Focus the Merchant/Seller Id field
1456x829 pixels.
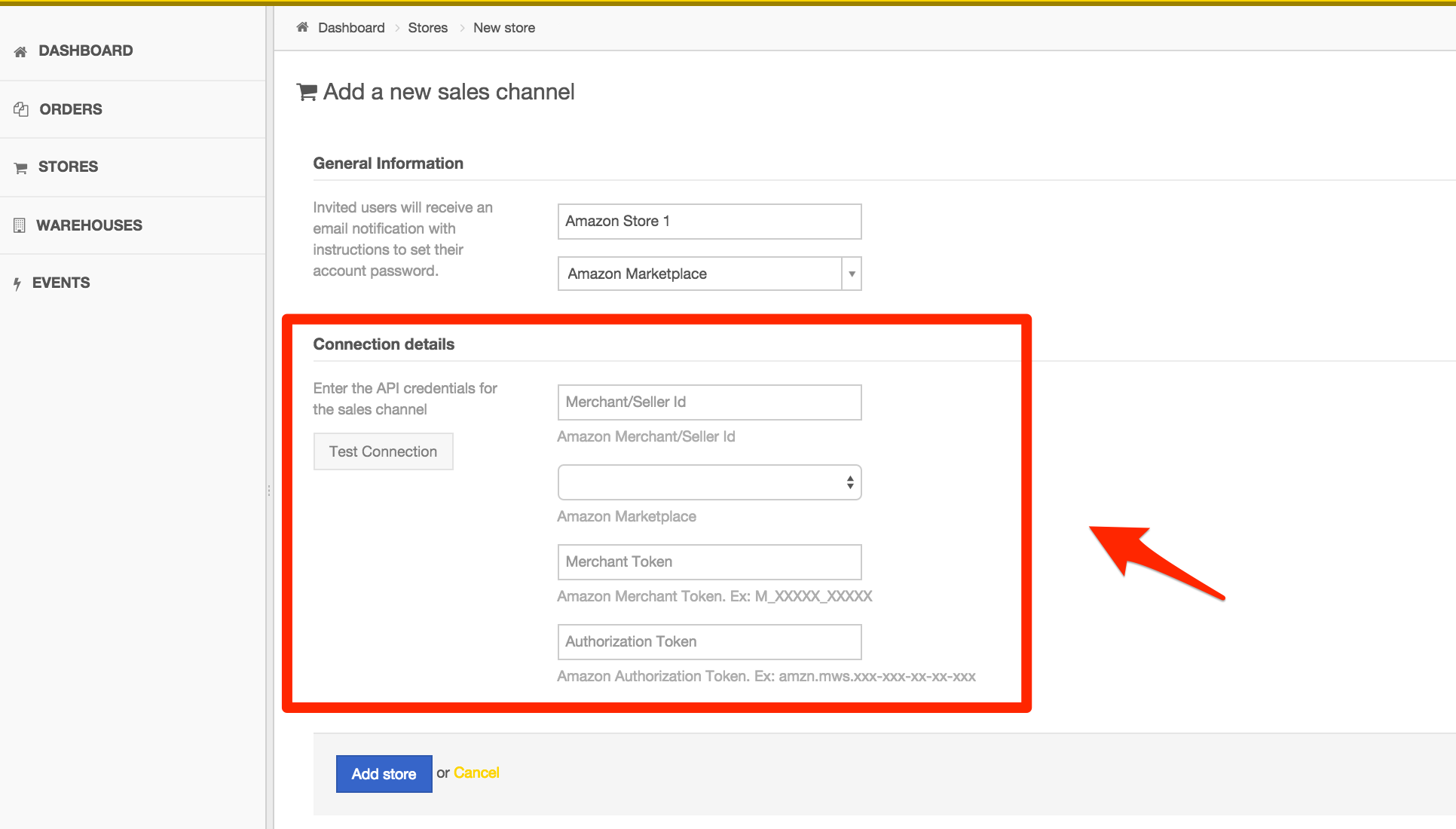[x=709, y=402]
